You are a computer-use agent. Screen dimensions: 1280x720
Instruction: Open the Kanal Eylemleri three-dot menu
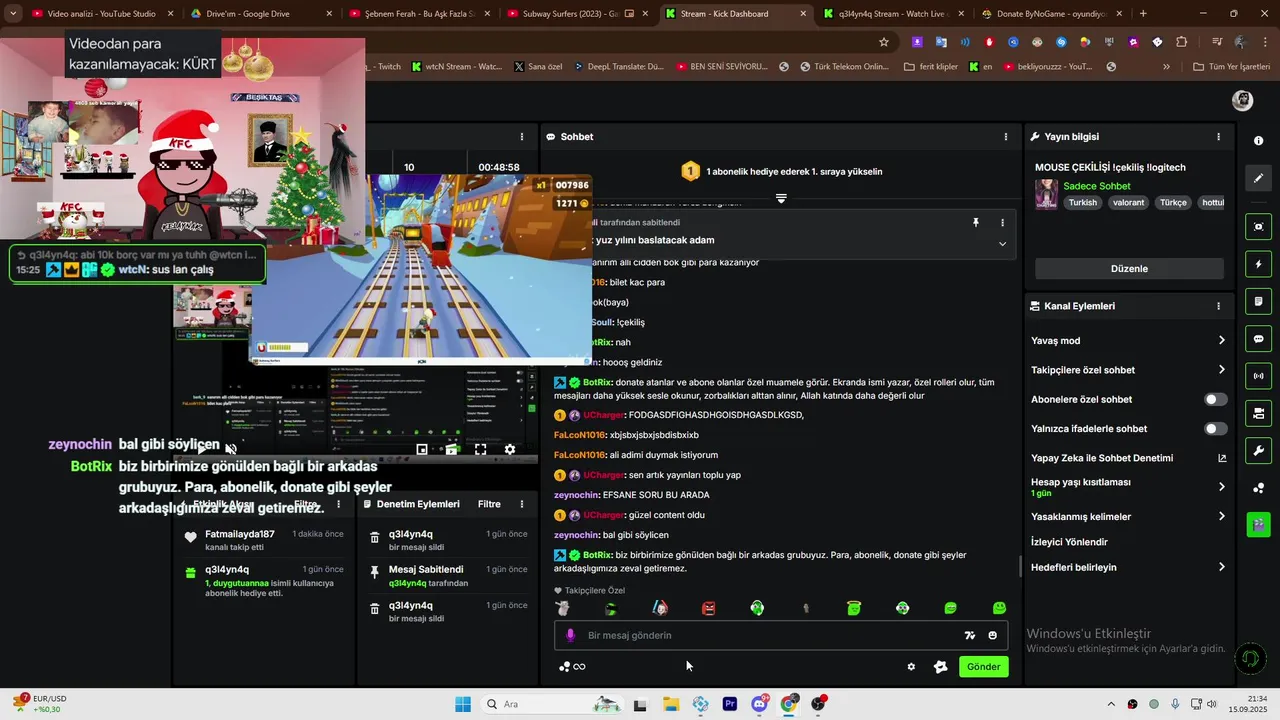tap(1218, 306)
